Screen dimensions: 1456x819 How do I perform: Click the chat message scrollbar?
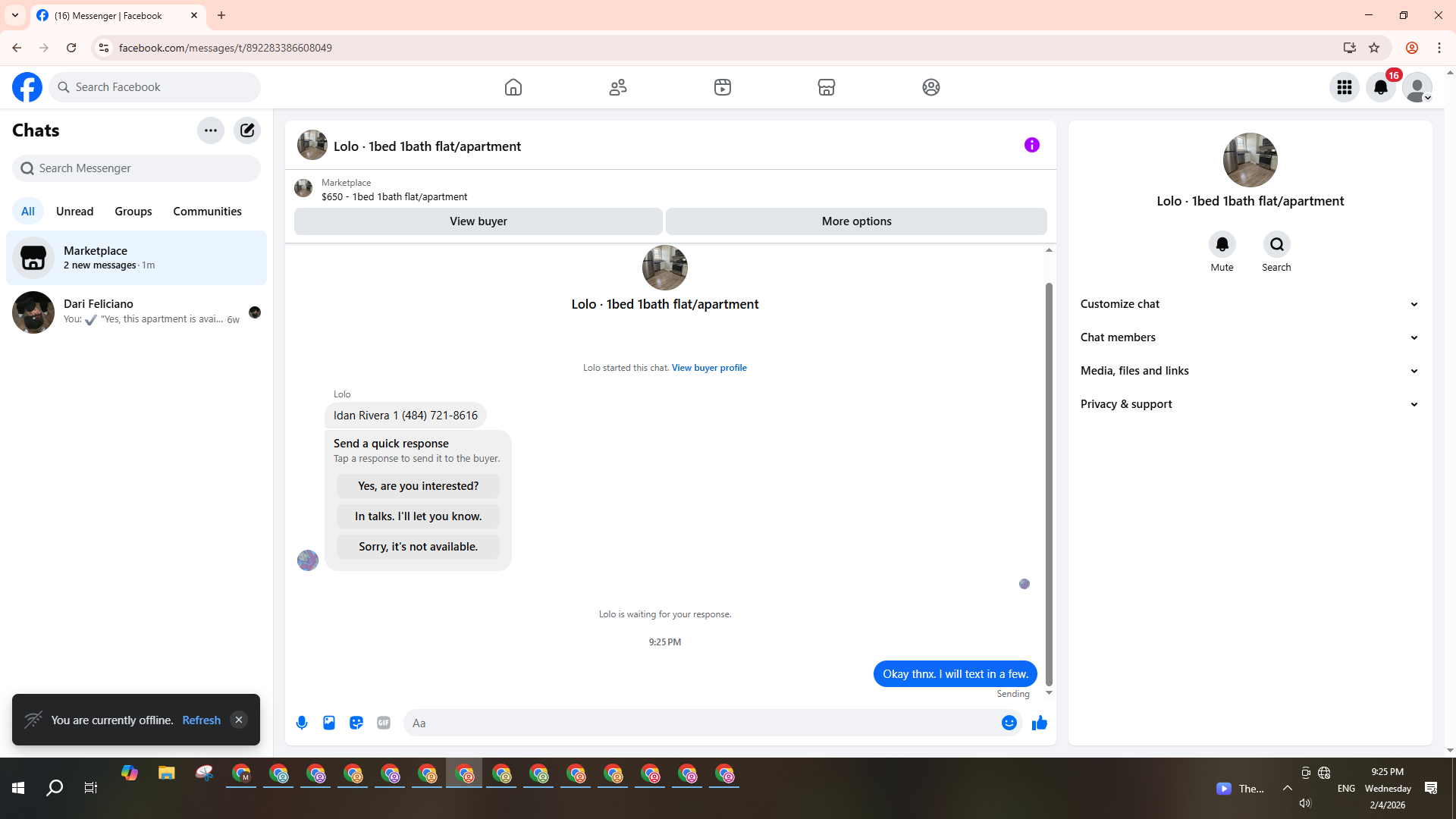(1049, 485)
